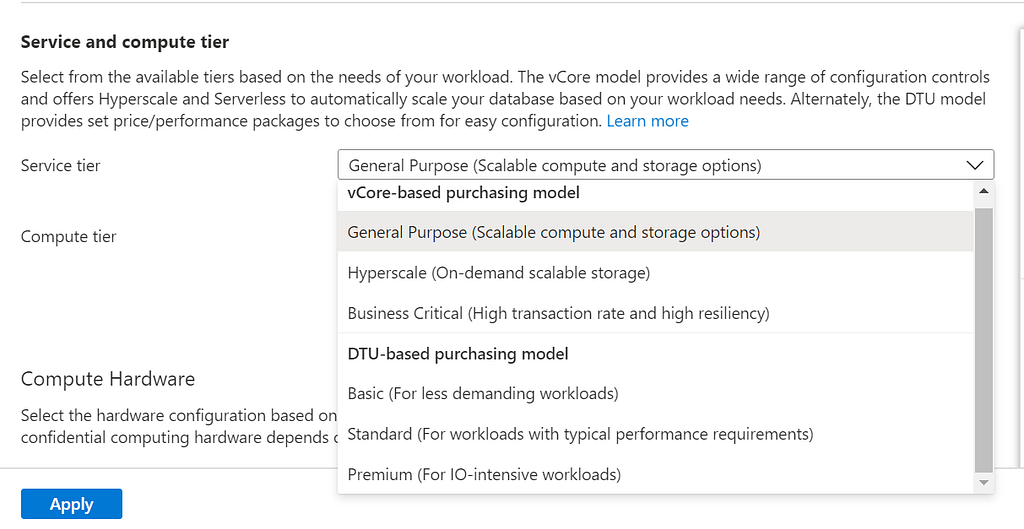Select Business Critical high resiliency tier
This screenshot has height=529, width=1024.
[x=655, y=313]
